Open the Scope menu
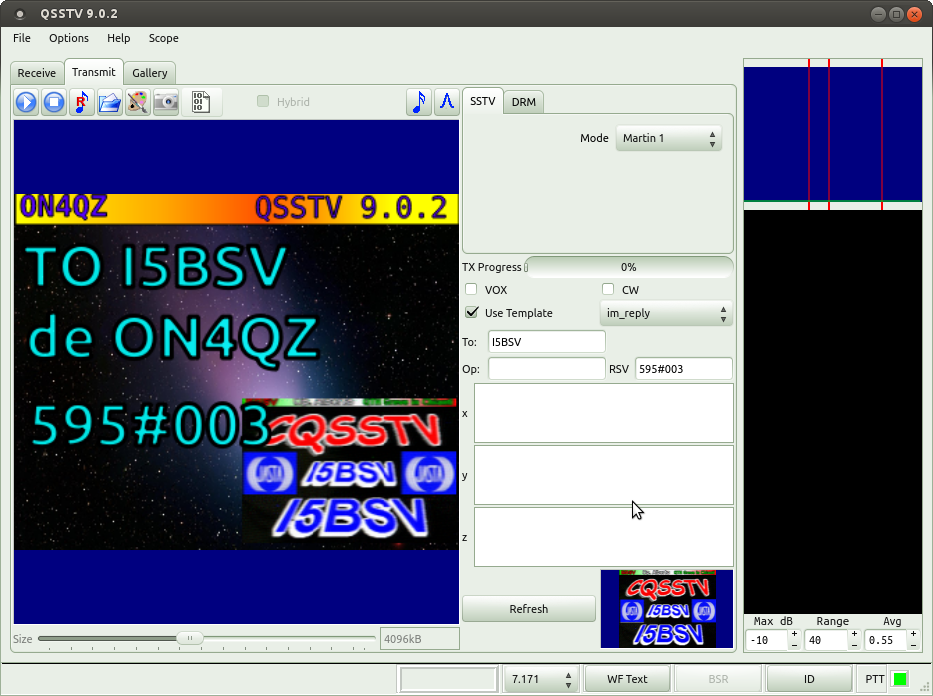This screenshot has height=696, width=933. (x=164, y=38)
